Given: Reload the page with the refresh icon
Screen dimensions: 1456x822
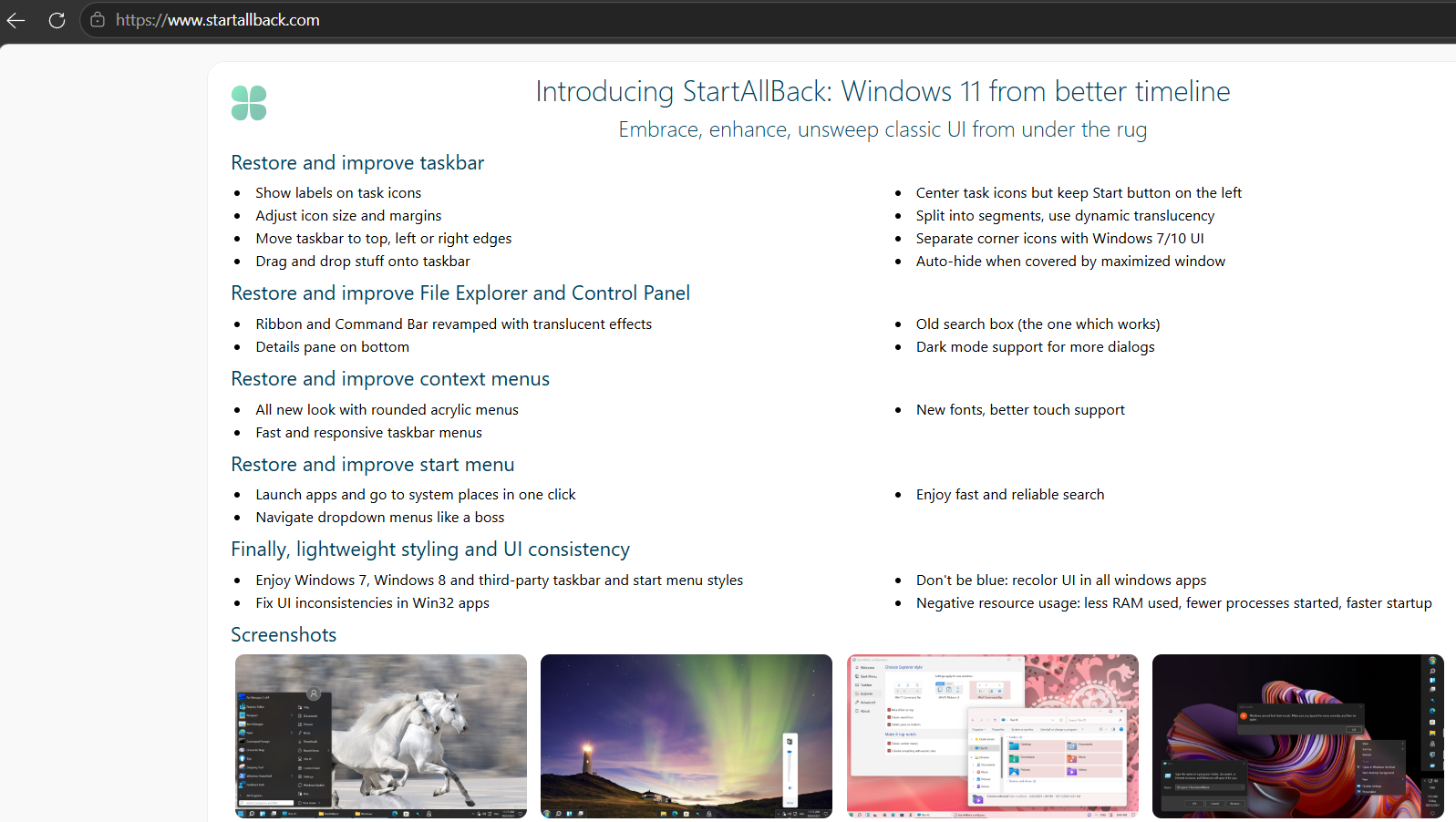Looking at the screenshot, I should click(x=57, y=20).
